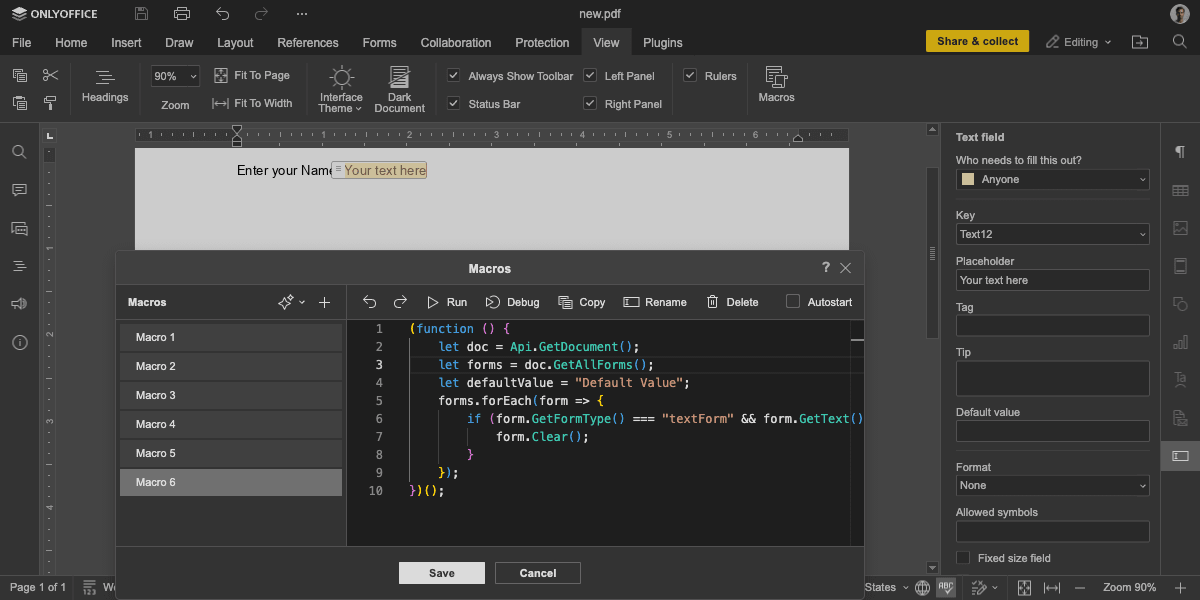Click the Default value input field
Viewport: 1200px width, 600px height.
click(1053, 431)
